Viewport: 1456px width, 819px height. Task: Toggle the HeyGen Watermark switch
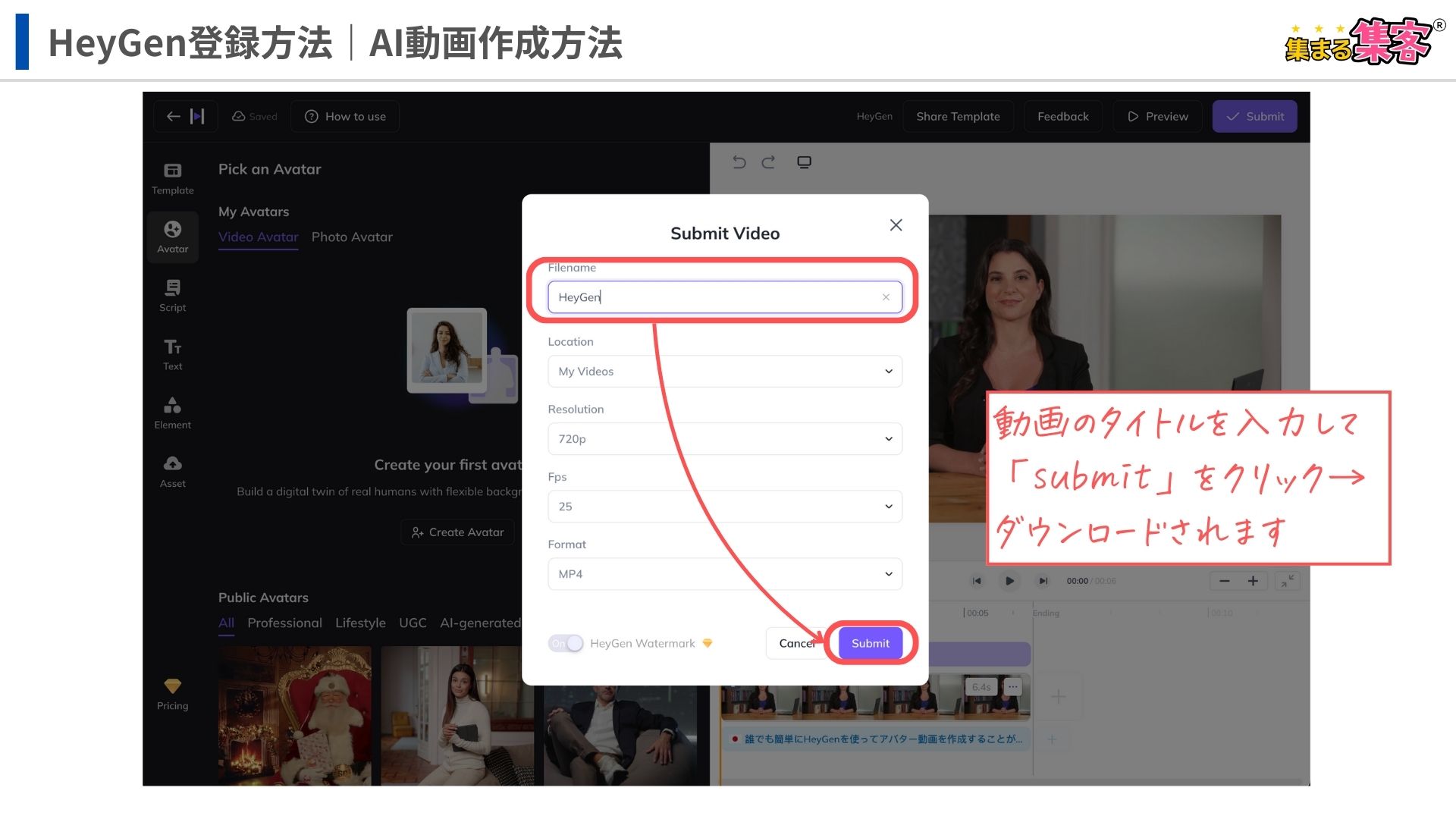[x=566, y=643]
